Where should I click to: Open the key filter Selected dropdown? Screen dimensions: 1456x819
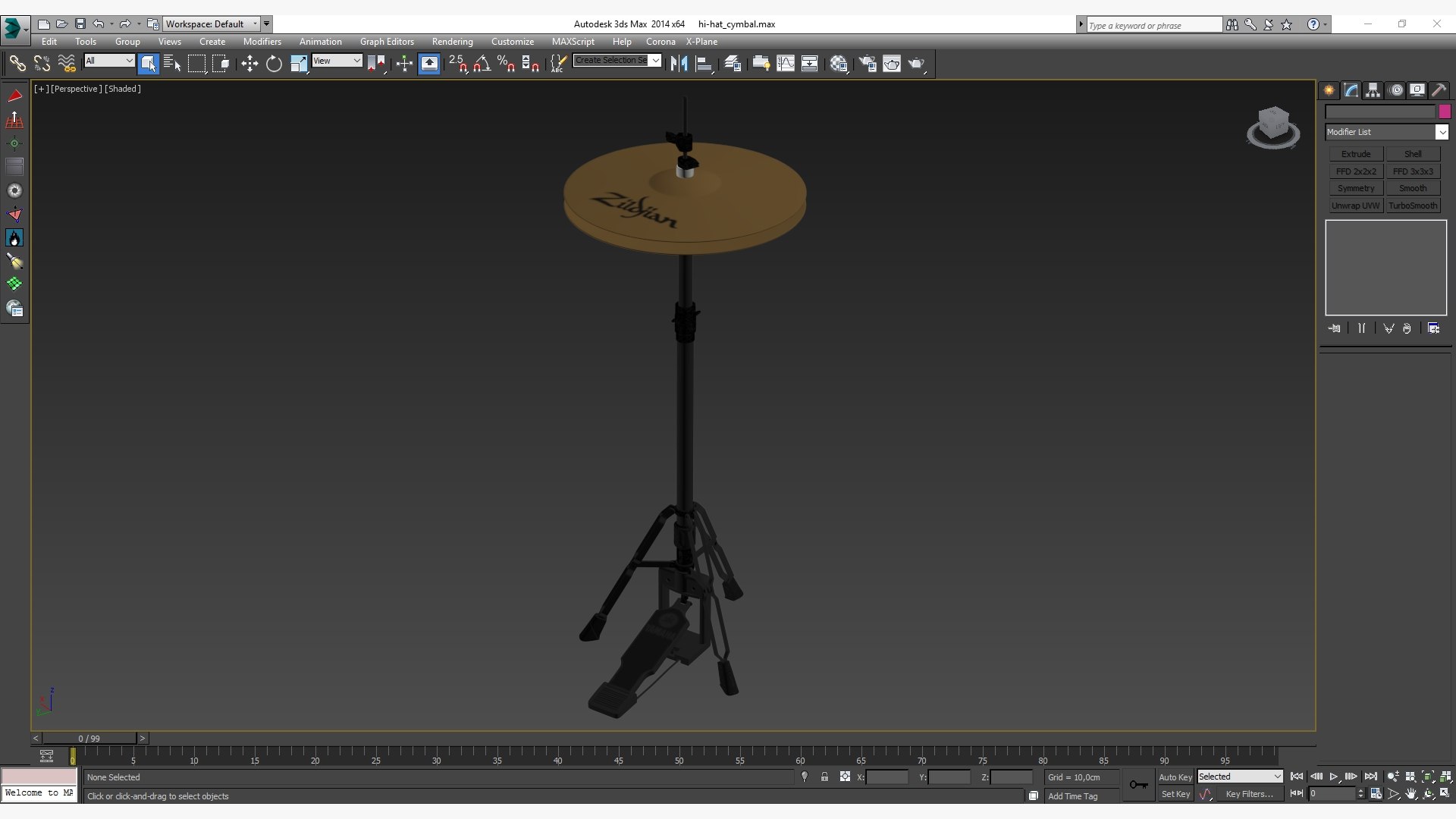(1240, 777)
